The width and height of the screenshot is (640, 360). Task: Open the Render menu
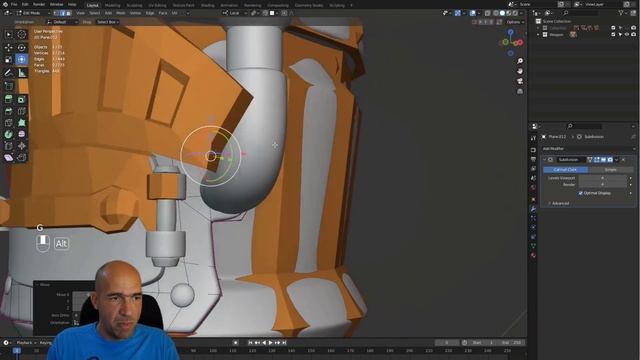point(39,4)
